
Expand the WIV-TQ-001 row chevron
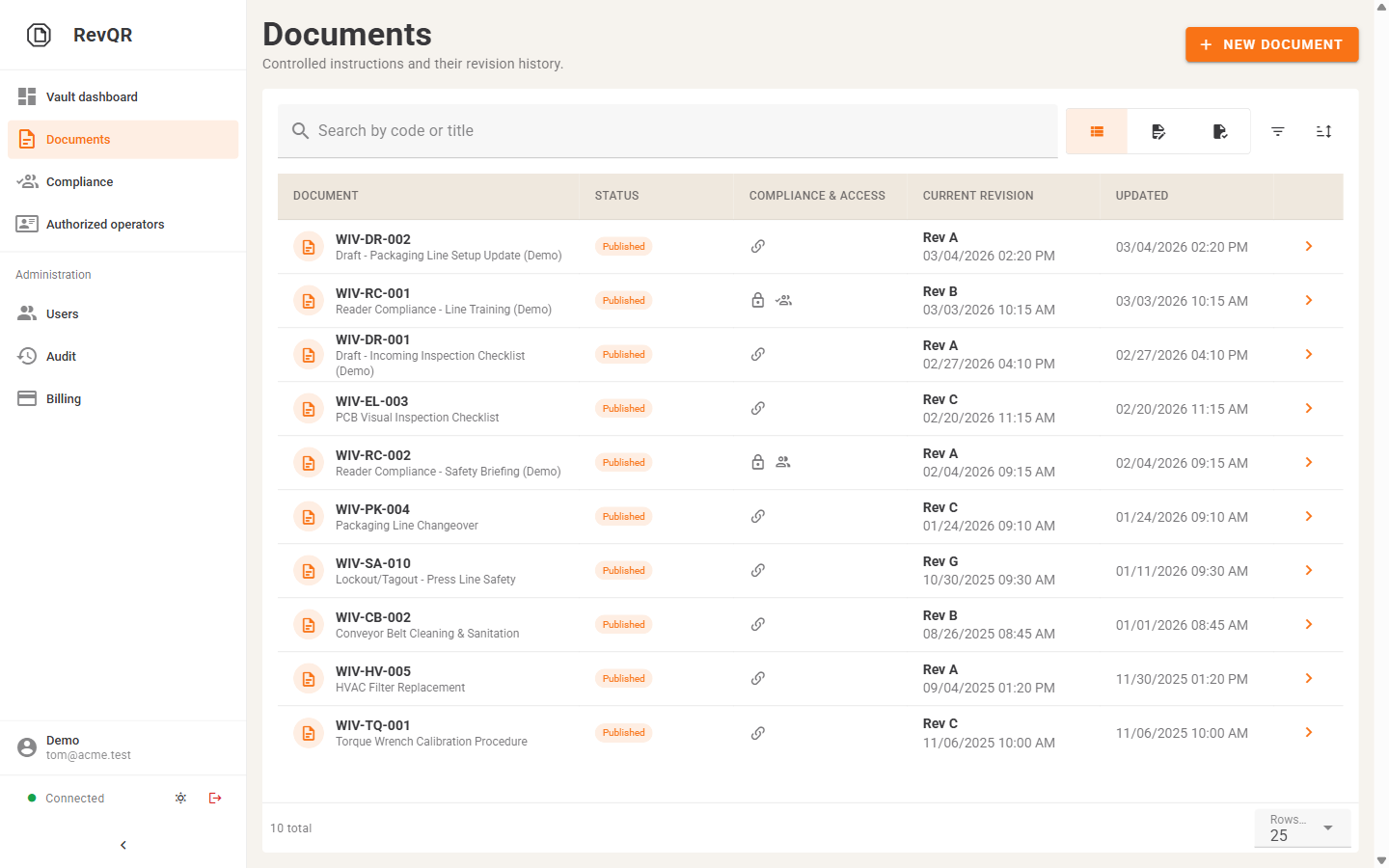click(1309, 733)
